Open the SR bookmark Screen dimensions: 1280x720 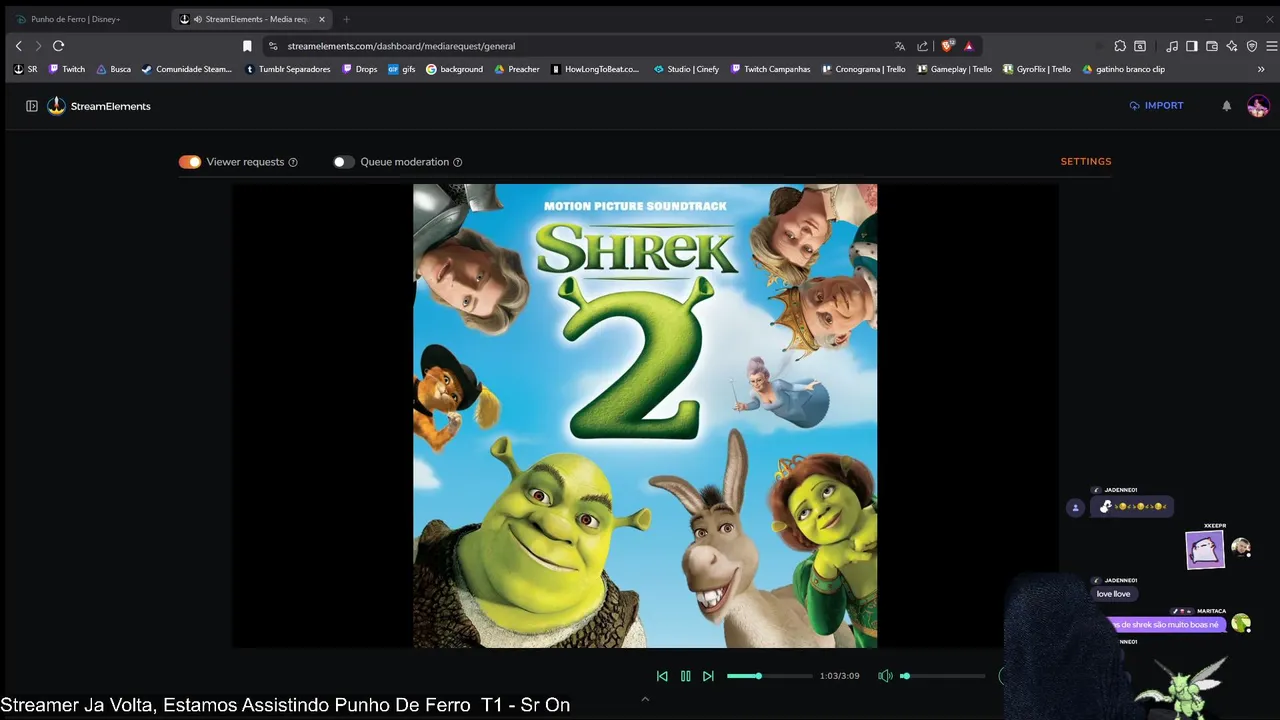pos(25,69)
